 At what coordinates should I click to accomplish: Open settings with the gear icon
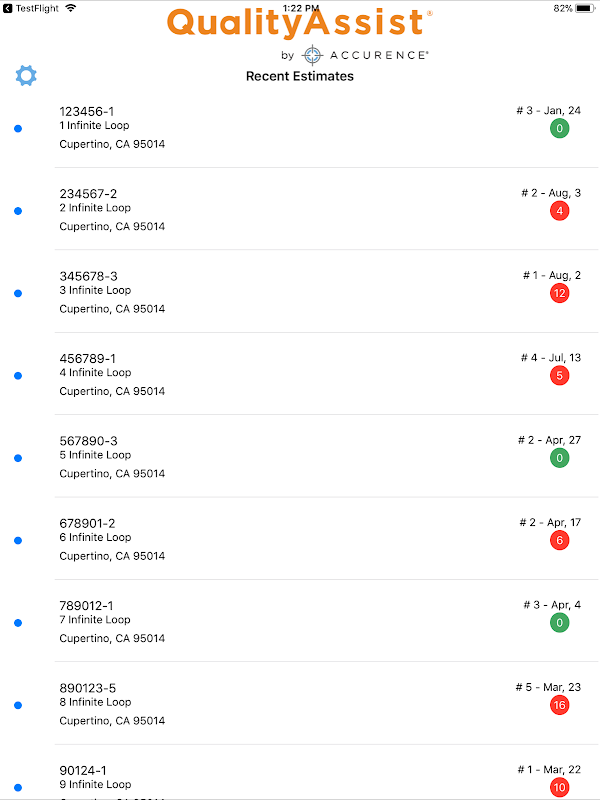point(26,76)
